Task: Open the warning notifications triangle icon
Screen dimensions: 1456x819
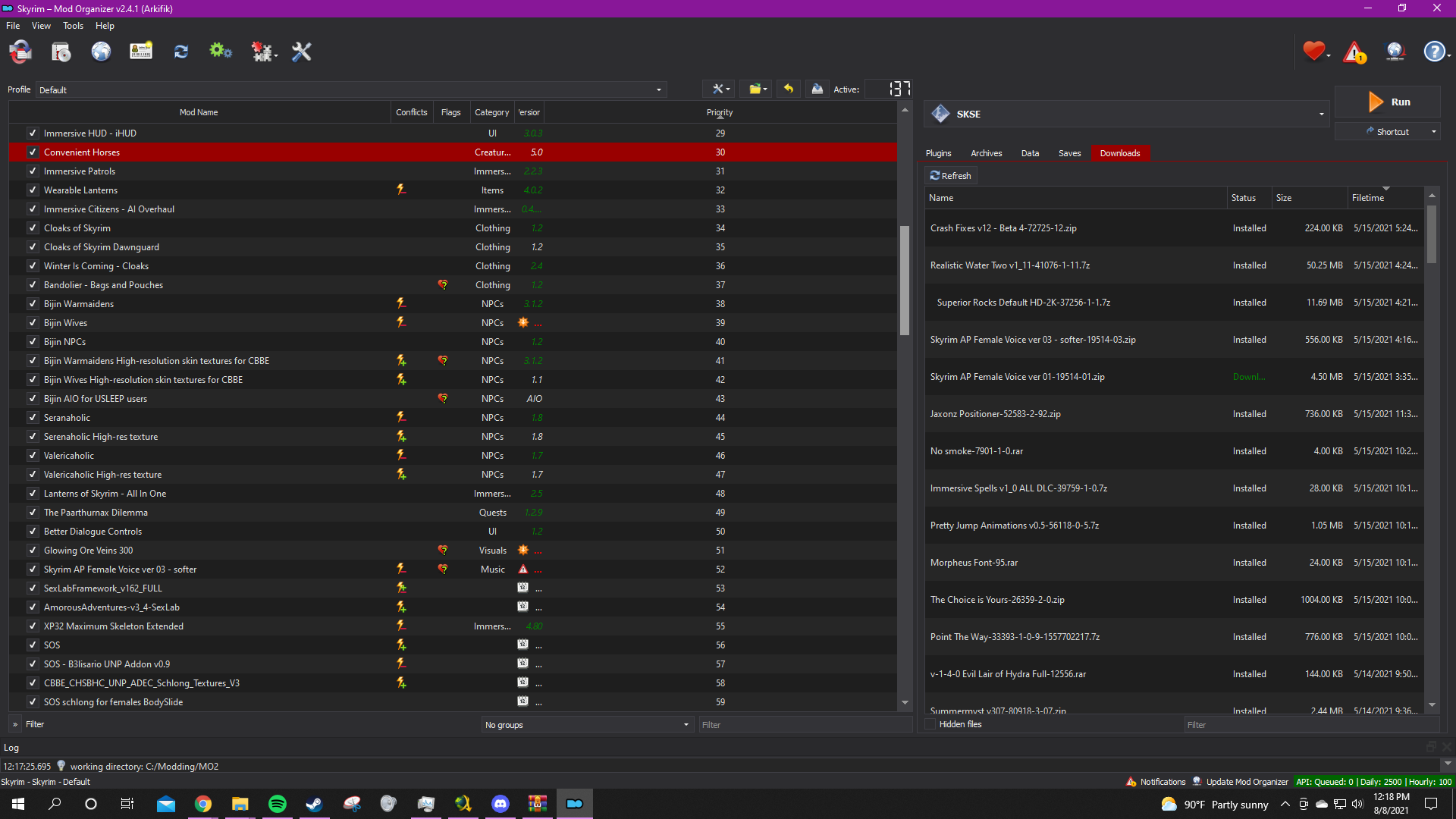Action: [x=1354, y=52]
